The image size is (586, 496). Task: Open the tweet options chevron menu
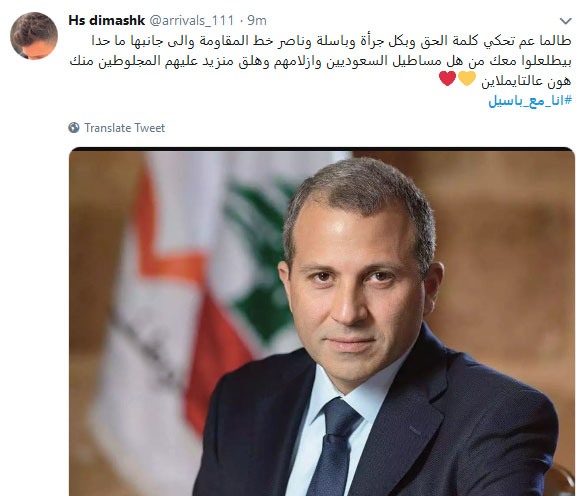565,21
